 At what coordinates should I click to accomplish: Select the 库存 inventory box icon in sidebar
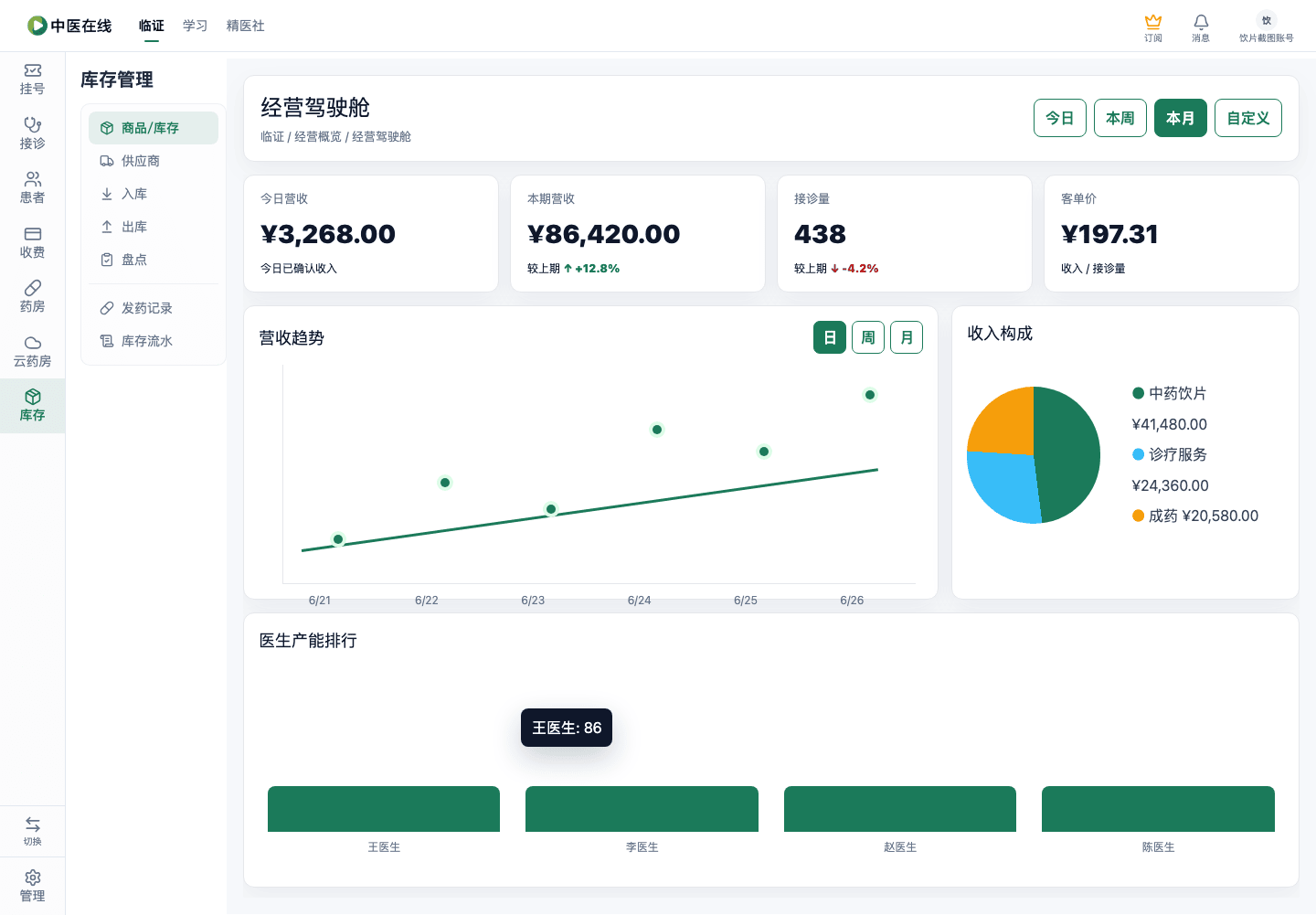click(x=33, y=397)
